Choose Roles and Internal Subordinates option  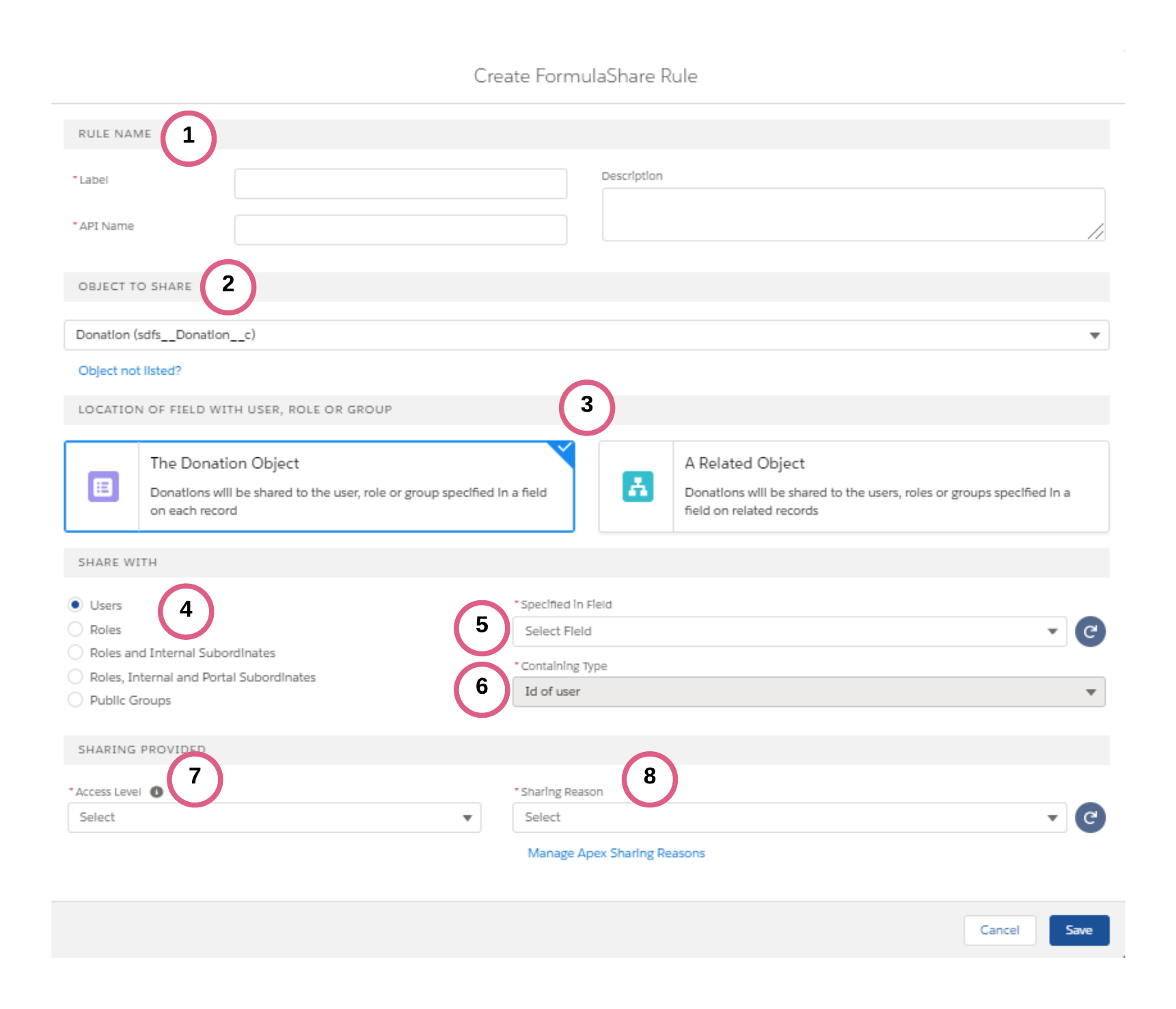point(76,653)
